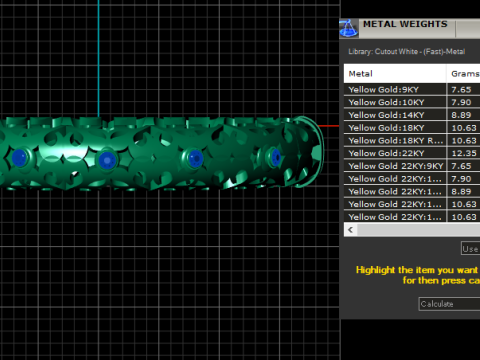Select Yellow Gold:18KY R... row
This screenshot has width=480, height=360.
(412, 140)
